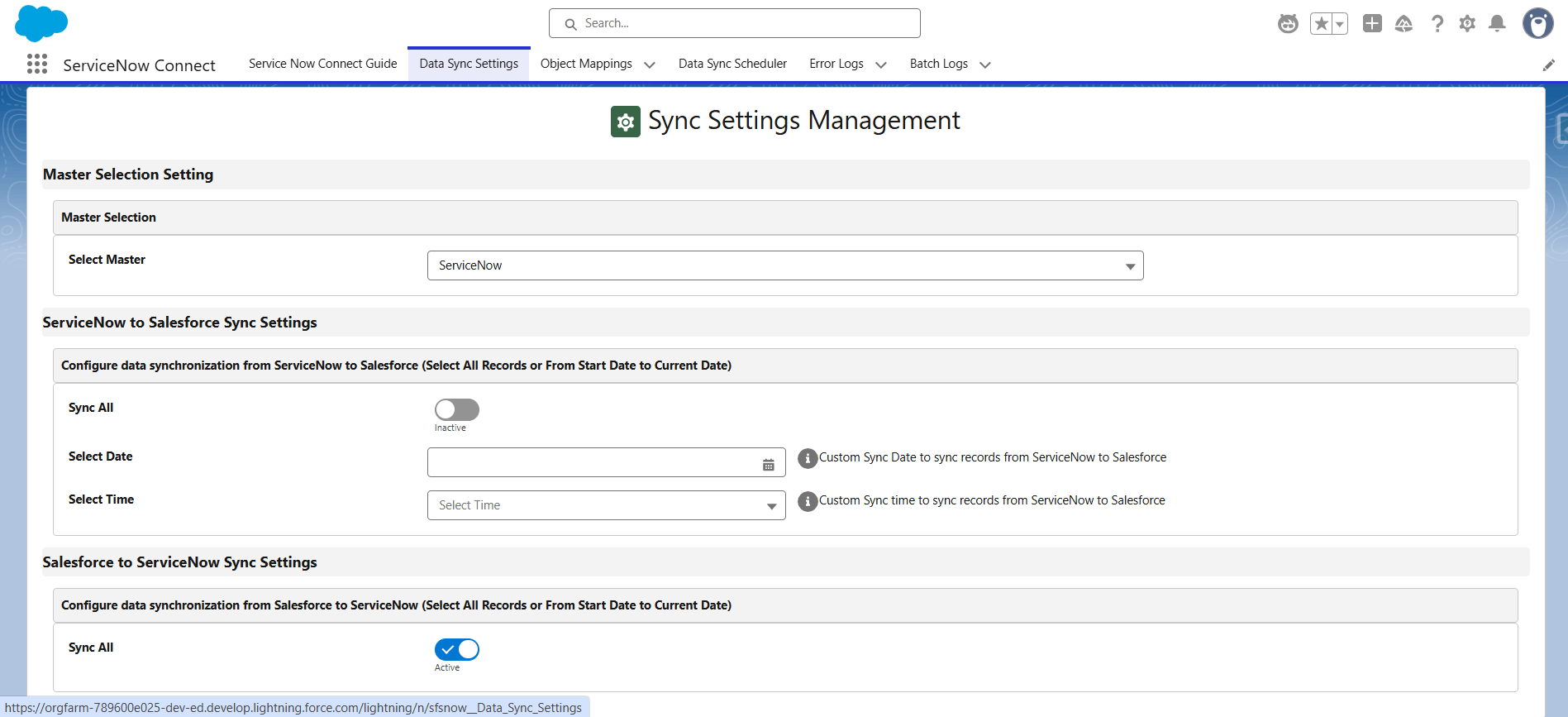Screen dimensions: 1568x717
Task: Click the search magnifier icon
Action: (x=570, y=24)
